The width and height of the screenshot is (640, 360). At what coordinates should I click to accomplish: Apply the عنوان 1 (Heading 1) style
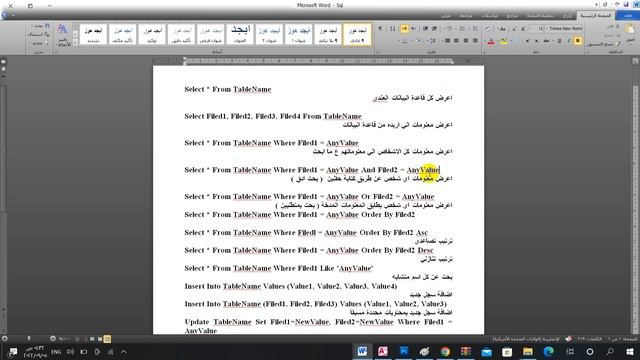pyautogui.click(x=298, y=34)
